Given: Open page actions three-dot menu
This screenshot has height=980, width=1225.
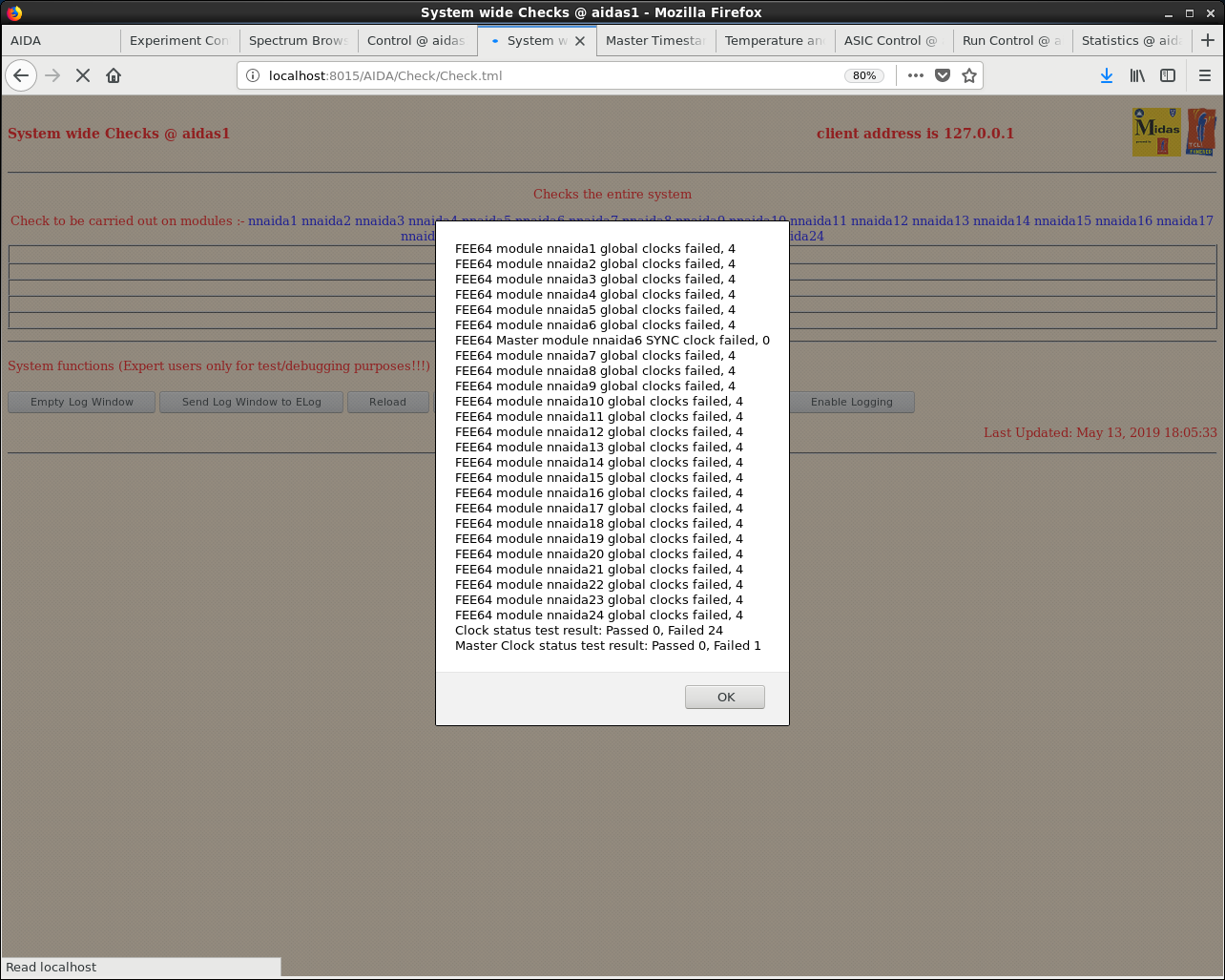Looking at the screenshot, I should coord(916,75).
